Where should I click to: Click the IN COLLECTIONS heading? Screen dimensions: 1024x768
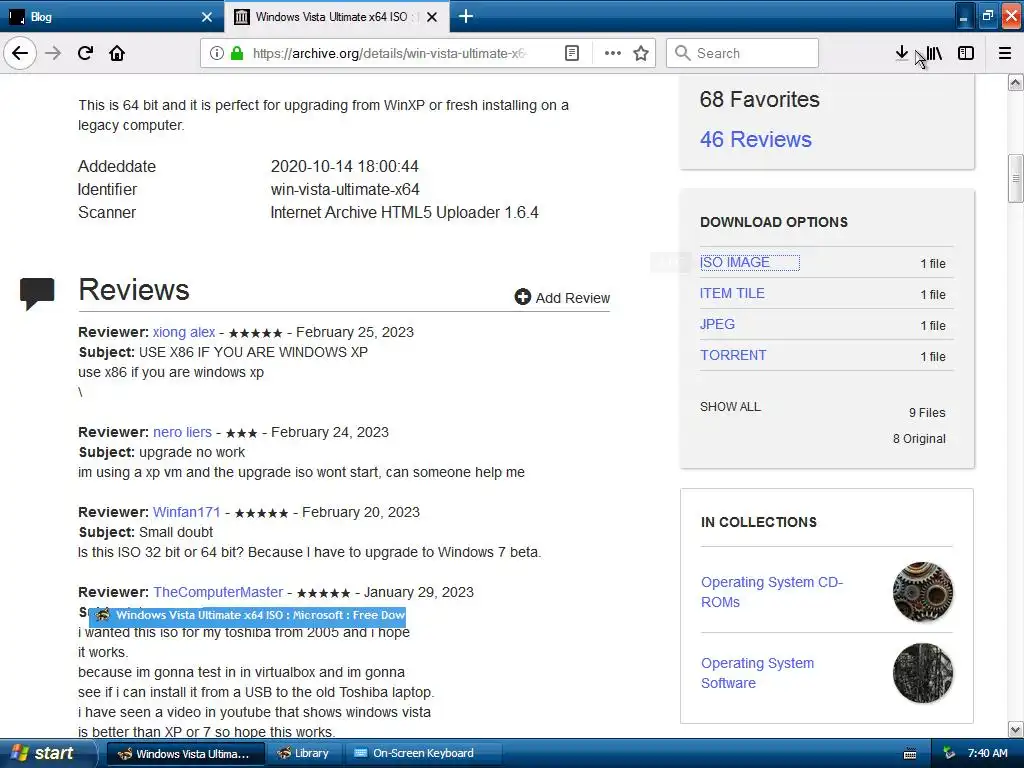759,522
